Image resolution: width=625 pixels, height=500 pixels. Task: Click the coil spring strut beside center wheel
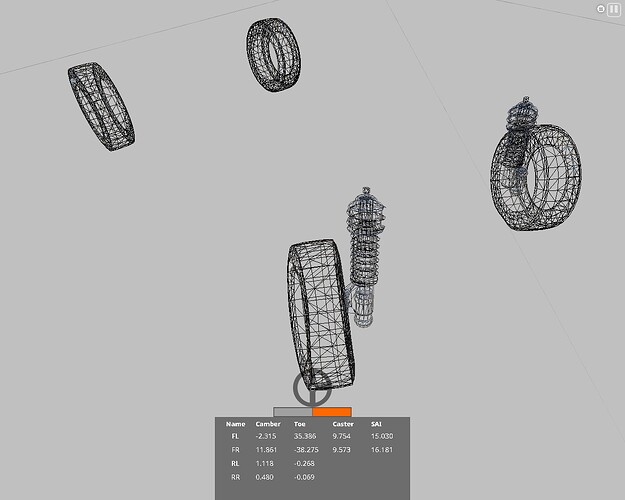364,250
